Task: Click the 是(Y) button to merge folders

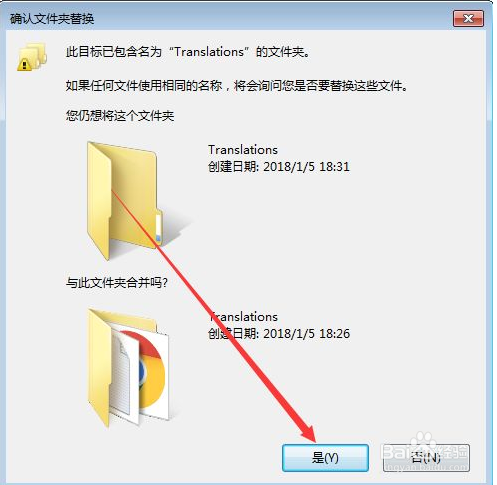Action: [x=325, y=457]
